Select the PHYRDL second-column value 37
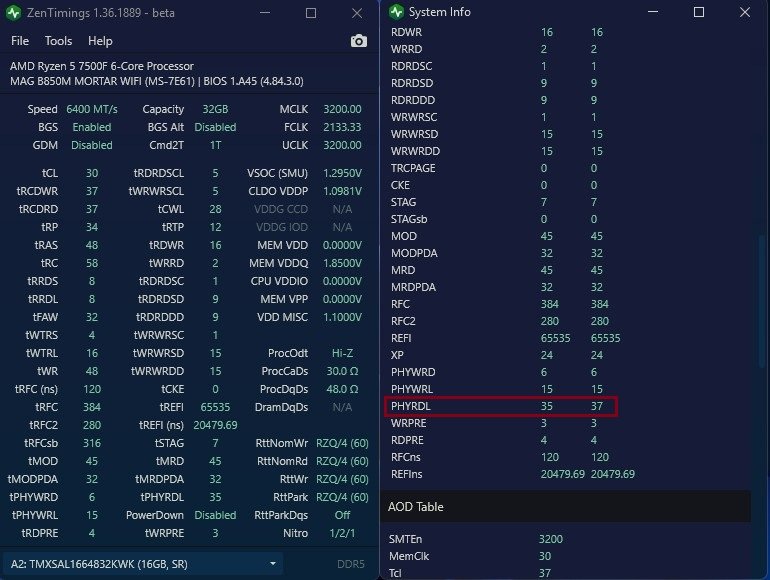This screenshot has width=770, height=580. click(x=597, y=406)
